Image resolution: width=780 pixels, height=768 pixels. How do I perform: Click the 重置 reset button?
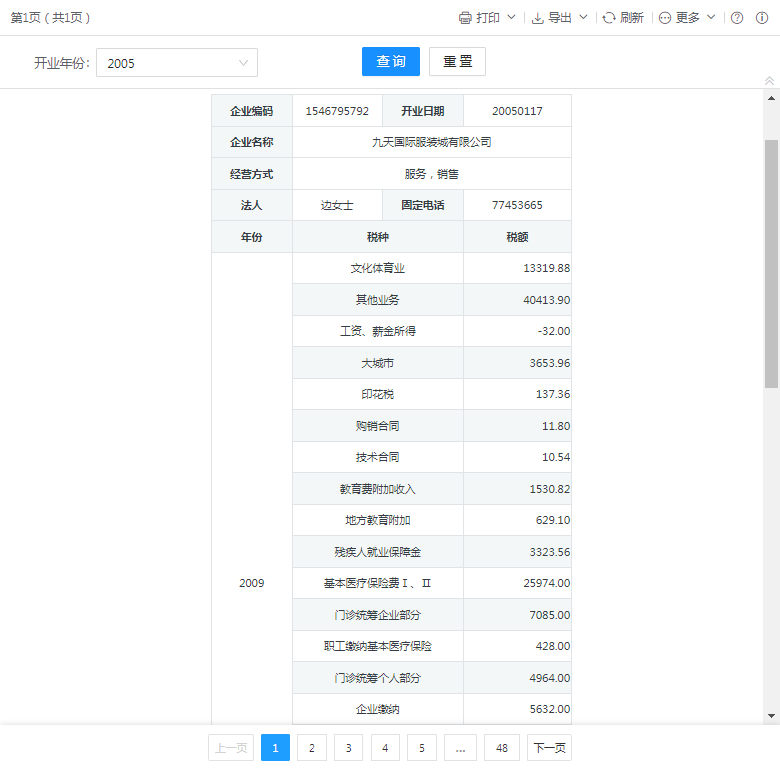[457, 62]
